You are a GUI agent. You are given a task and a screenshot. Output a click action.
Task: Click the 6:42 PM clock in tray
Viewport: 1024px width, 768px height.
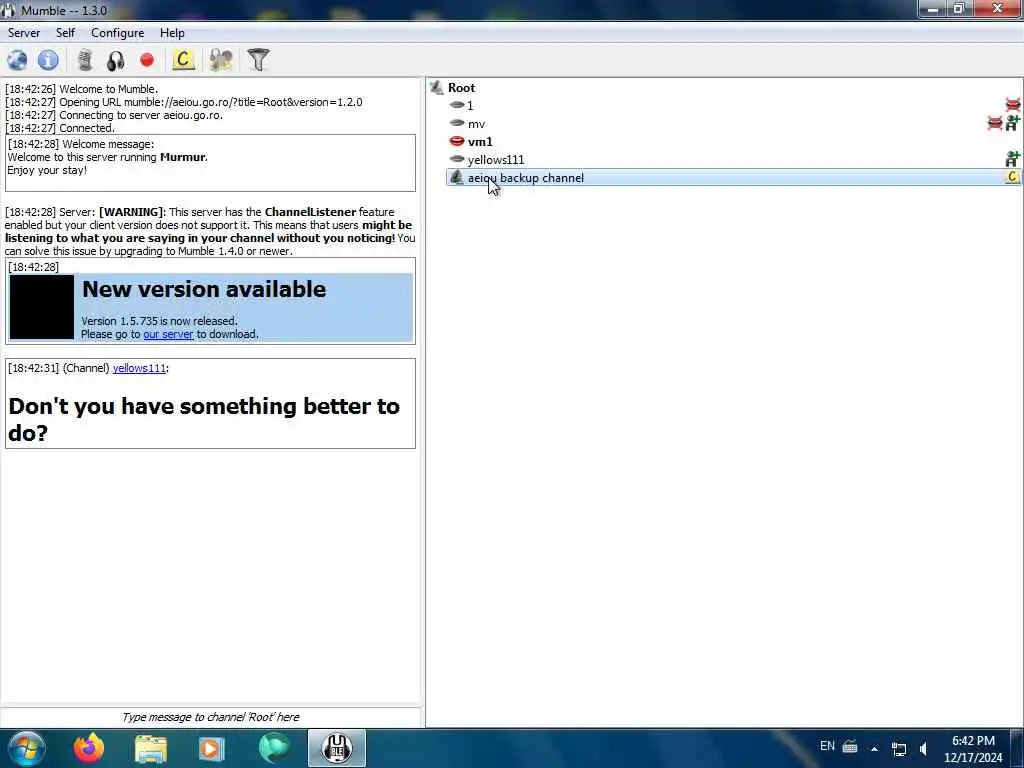click(973, 741)
